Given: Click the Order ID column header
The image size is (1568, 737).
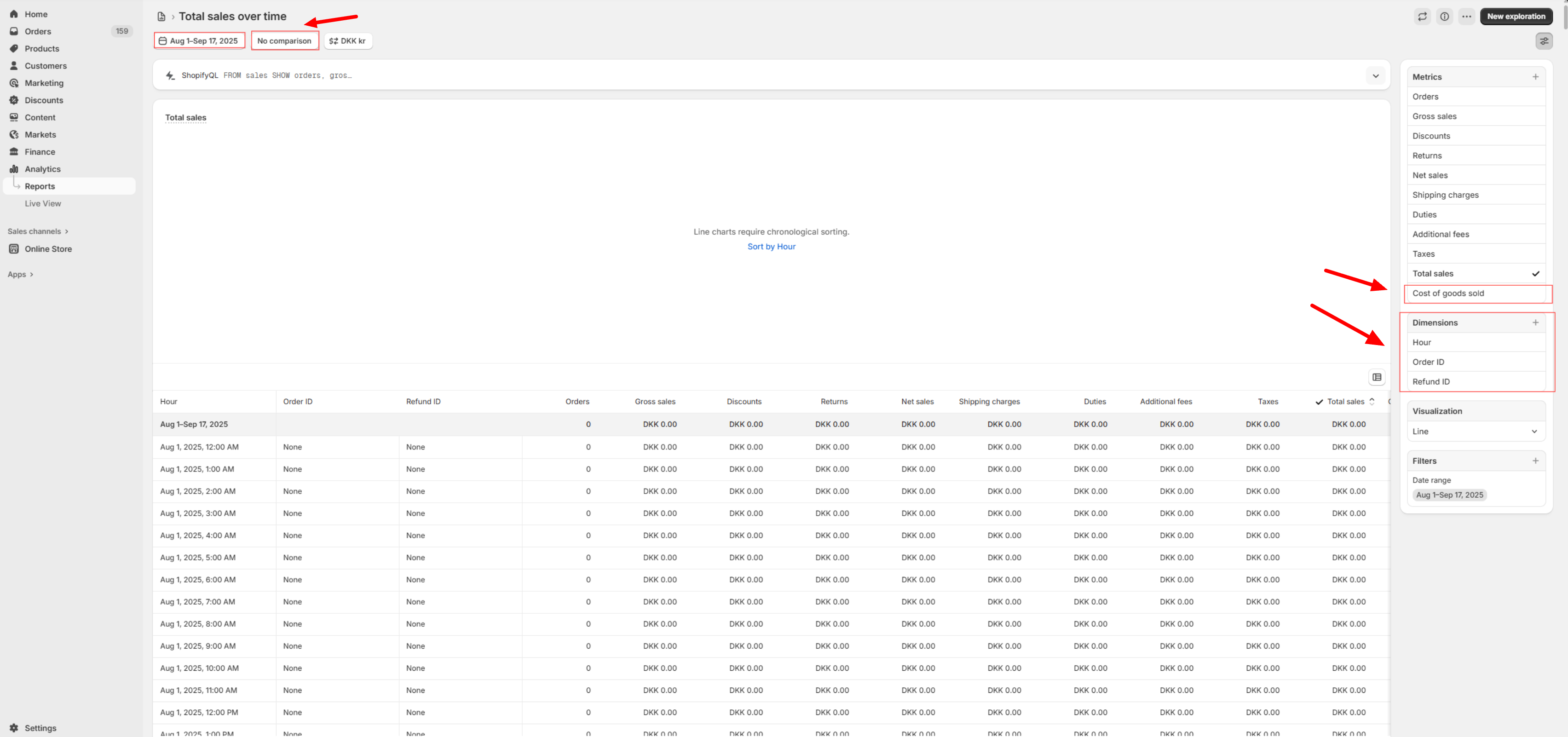Looking at the screenshot, I should 298,402.
